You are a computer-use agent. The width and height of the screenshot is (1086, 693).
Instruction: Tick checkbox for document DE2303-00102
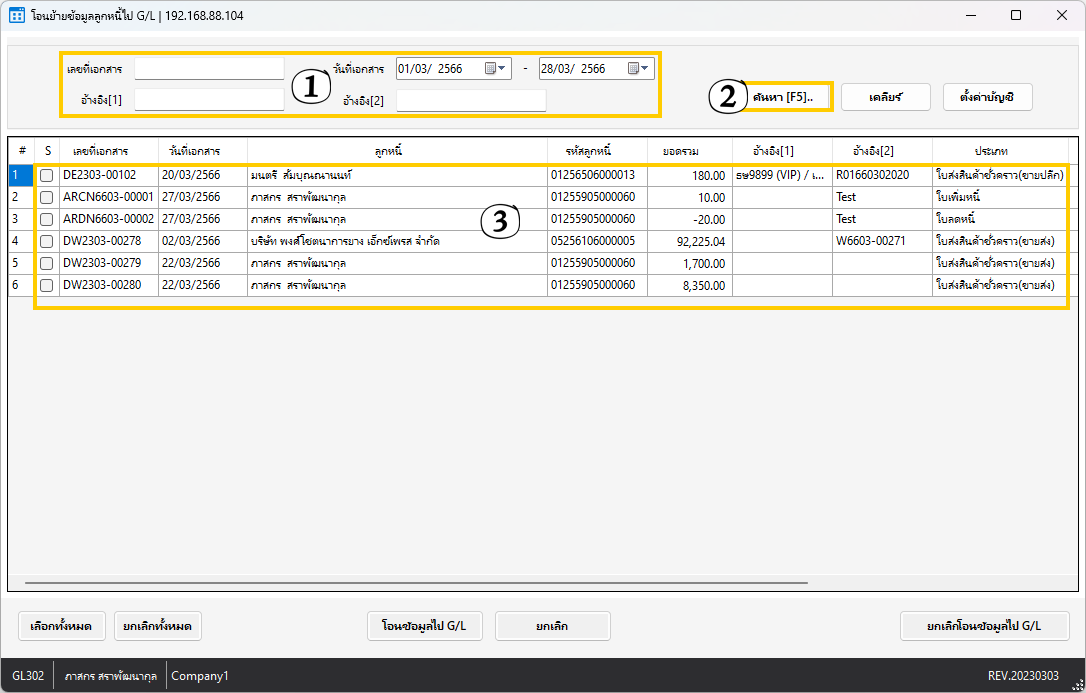click(47, 175)
